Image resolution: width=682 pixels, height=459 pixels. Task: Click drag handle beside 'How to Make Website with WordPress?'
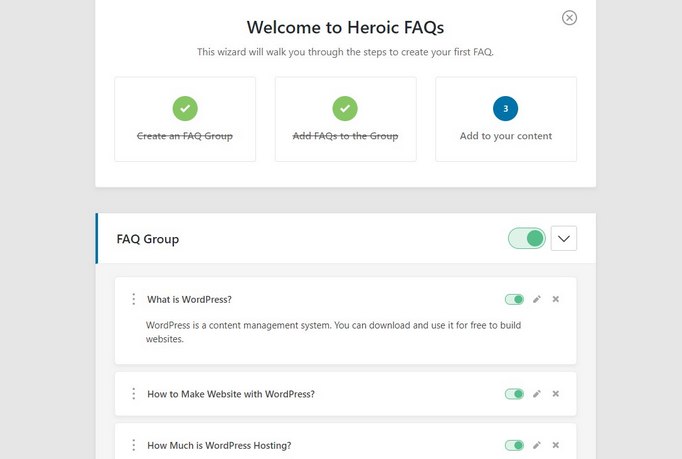tap(134, 394)
